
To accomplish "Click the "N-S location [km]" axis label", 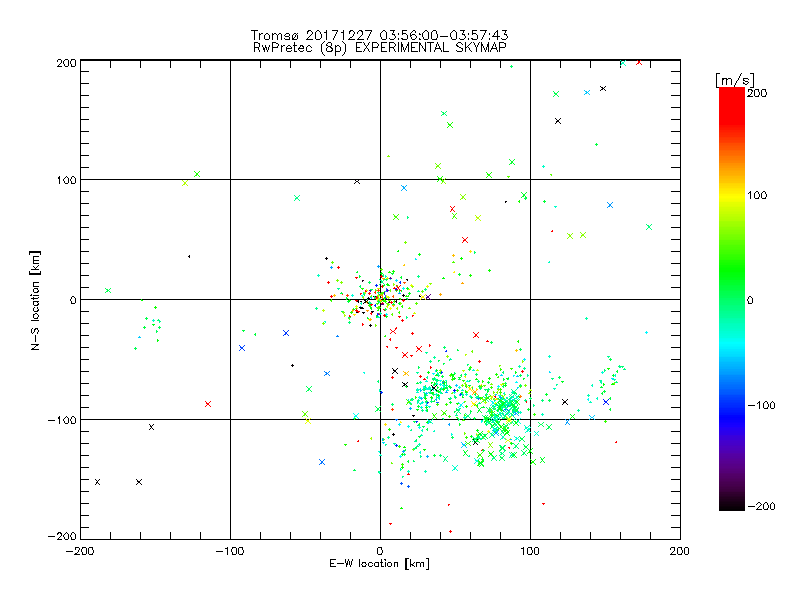I will point(35,300).
